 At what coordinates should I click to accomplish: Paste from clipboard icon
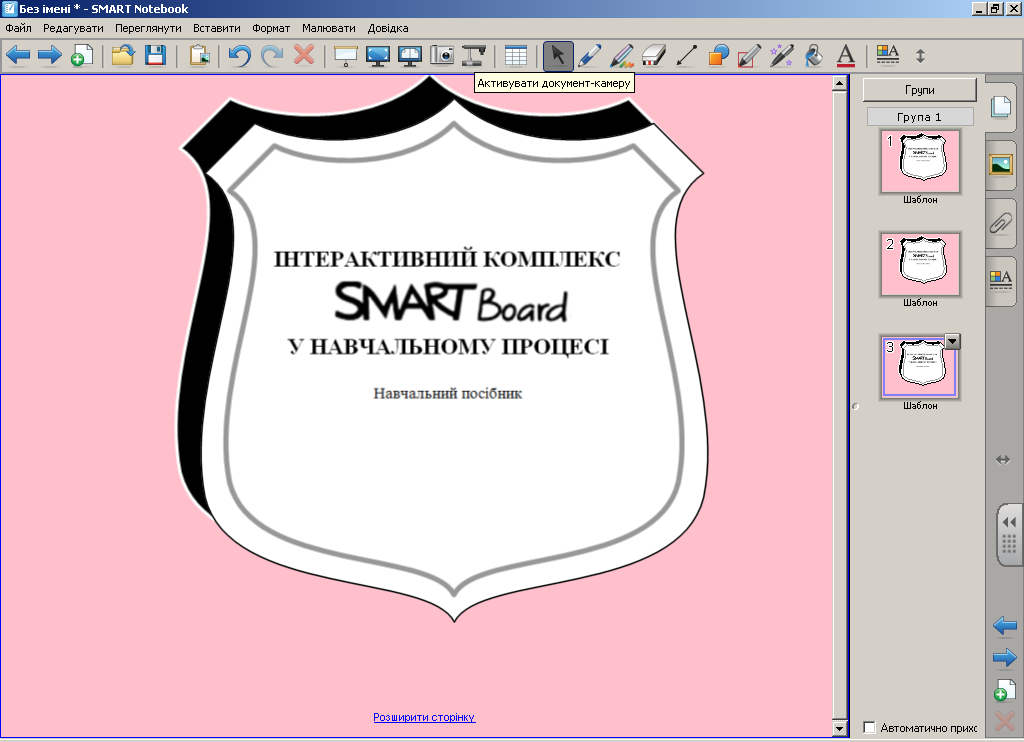pyautogui.click(x=199, y=56)
